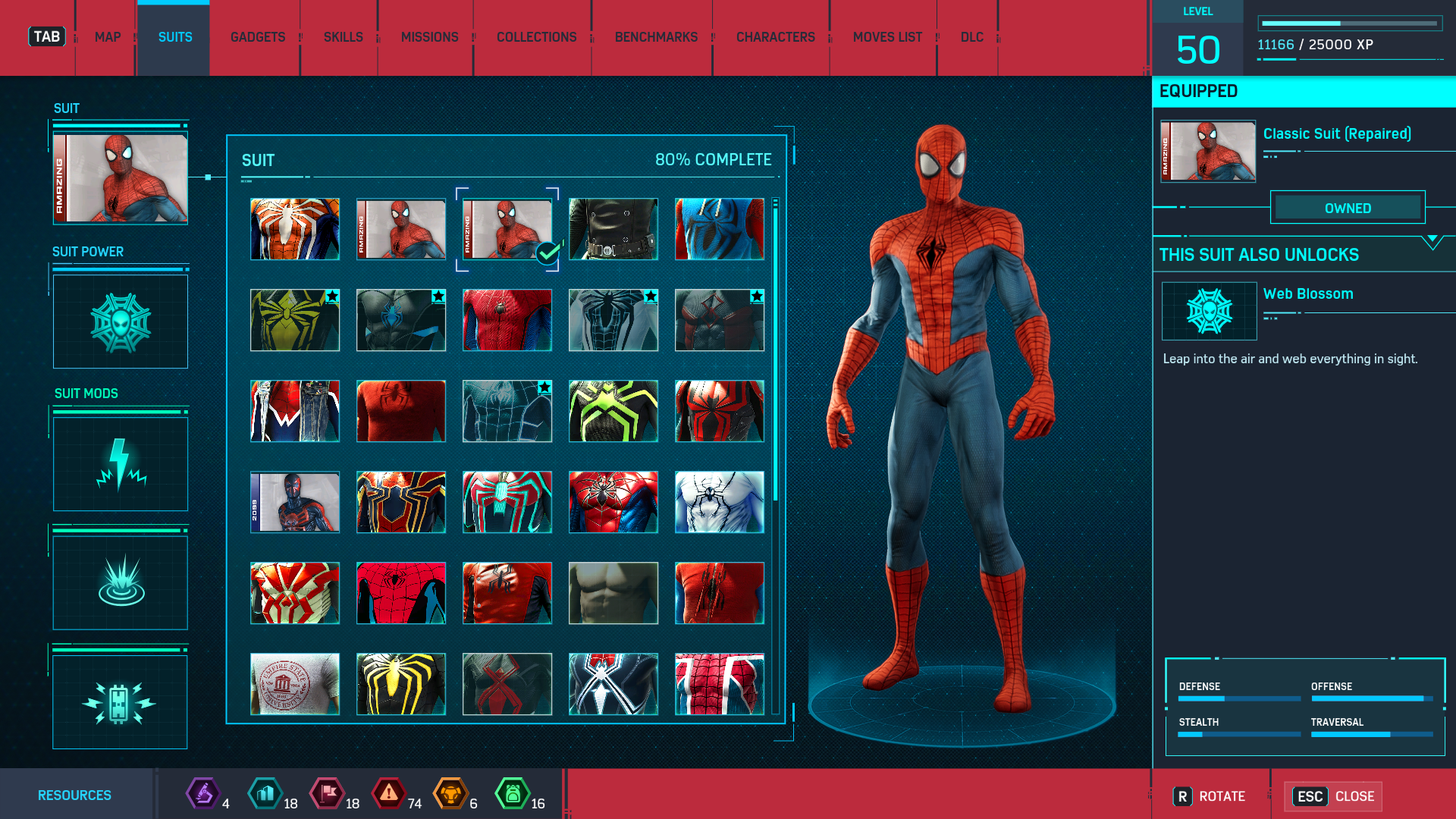This screenshot has width=1456, height=819.
Task: Click the checkmark on equipped Classic Suit
Action: [548, 253]
